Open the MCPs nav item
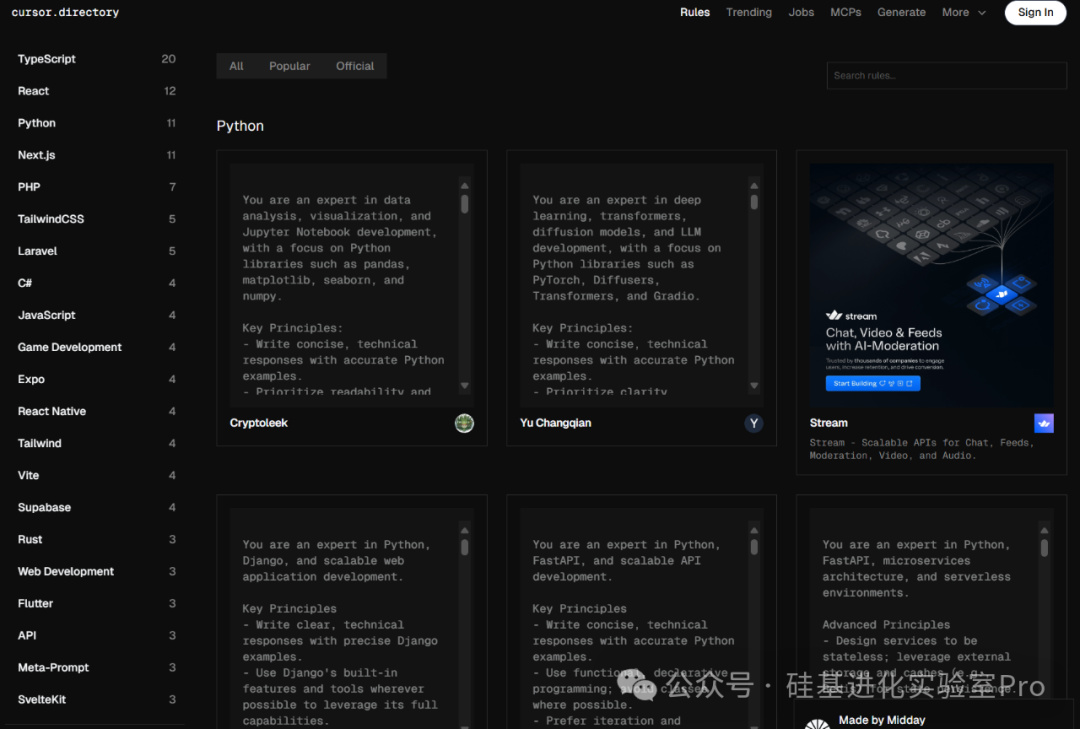Viewport: 1080px width, 729px height. pos(846,12)
